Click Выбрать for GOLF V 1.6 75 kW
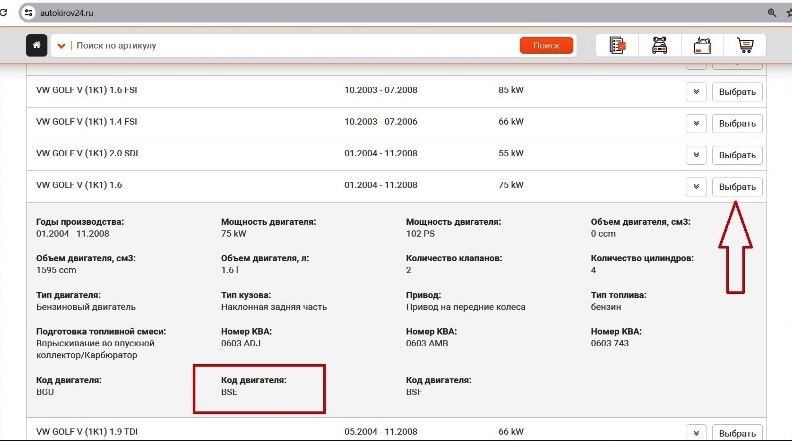792x441 pixels. pyautogui.click(x=737, y=187)
